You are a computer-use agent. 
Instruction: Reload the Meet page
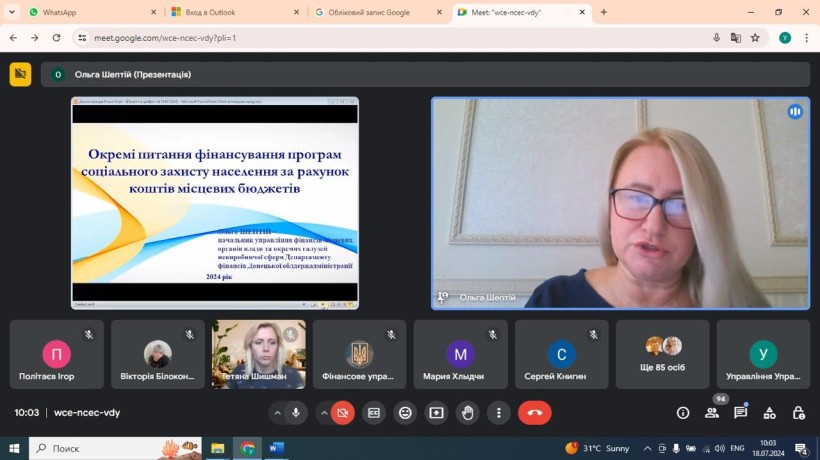pos(56,38)
